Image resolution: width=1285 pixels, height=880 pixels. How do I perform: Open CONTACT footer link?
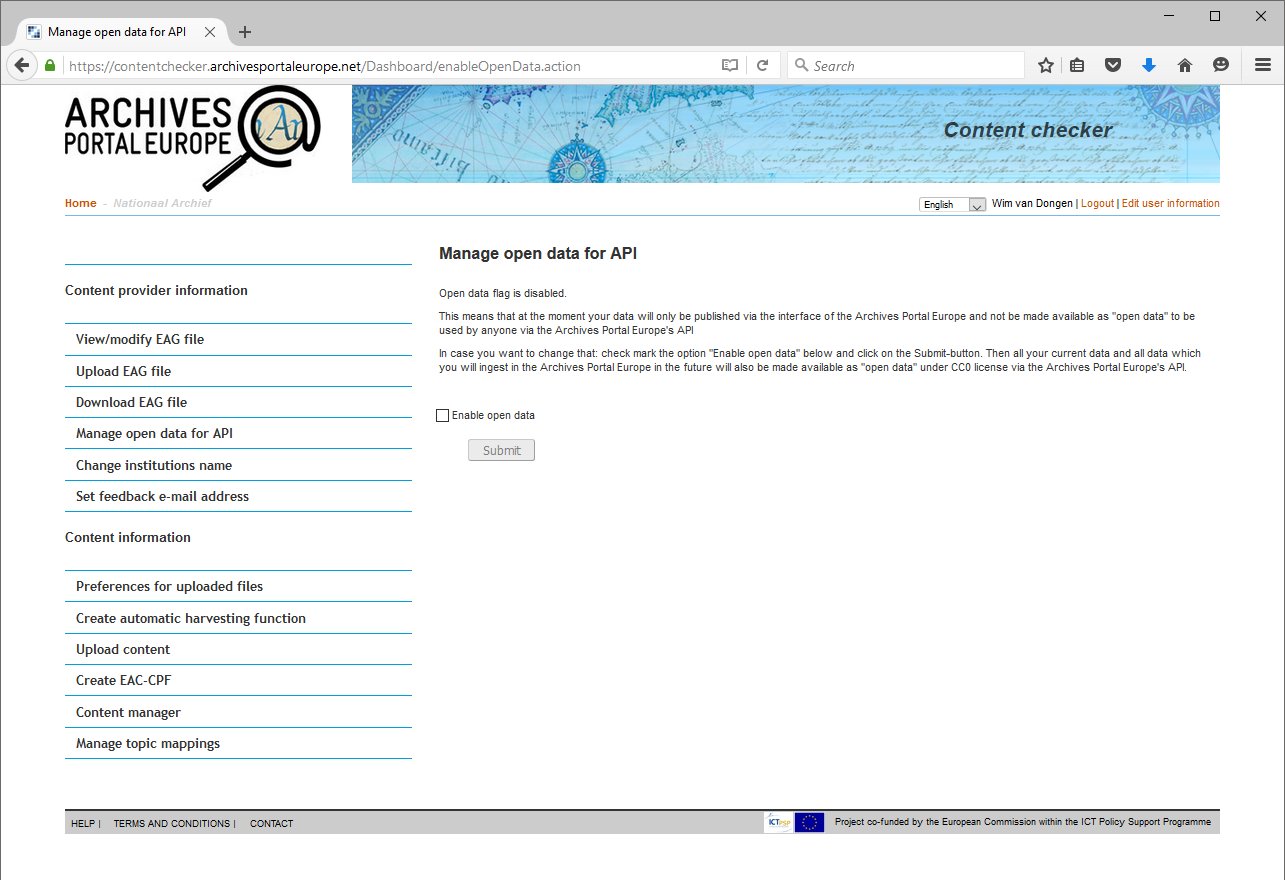pyautogui.click(x=272, y=824)
